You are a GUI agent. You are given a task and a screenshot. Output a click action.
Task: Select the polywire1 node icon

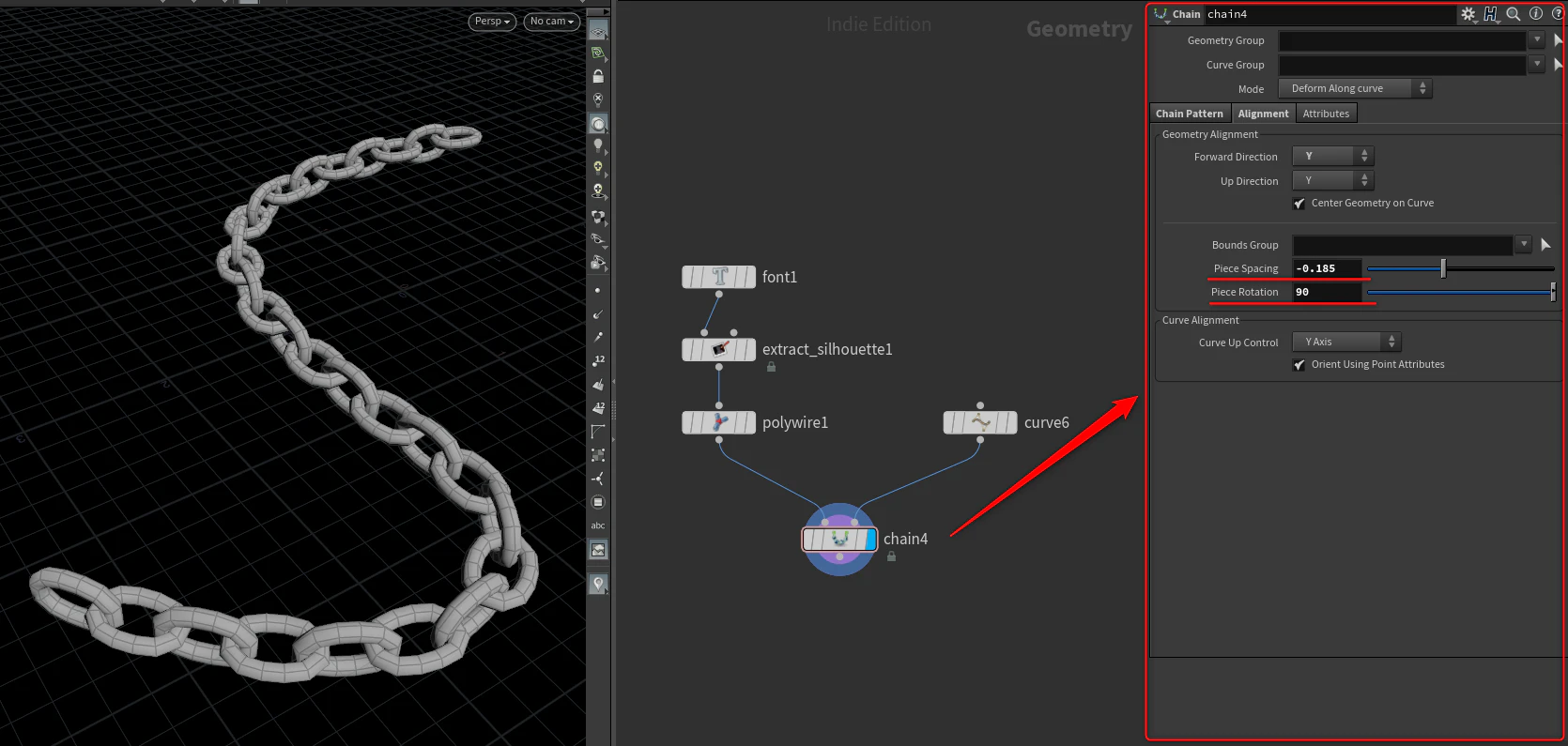(x=719, y=422)
